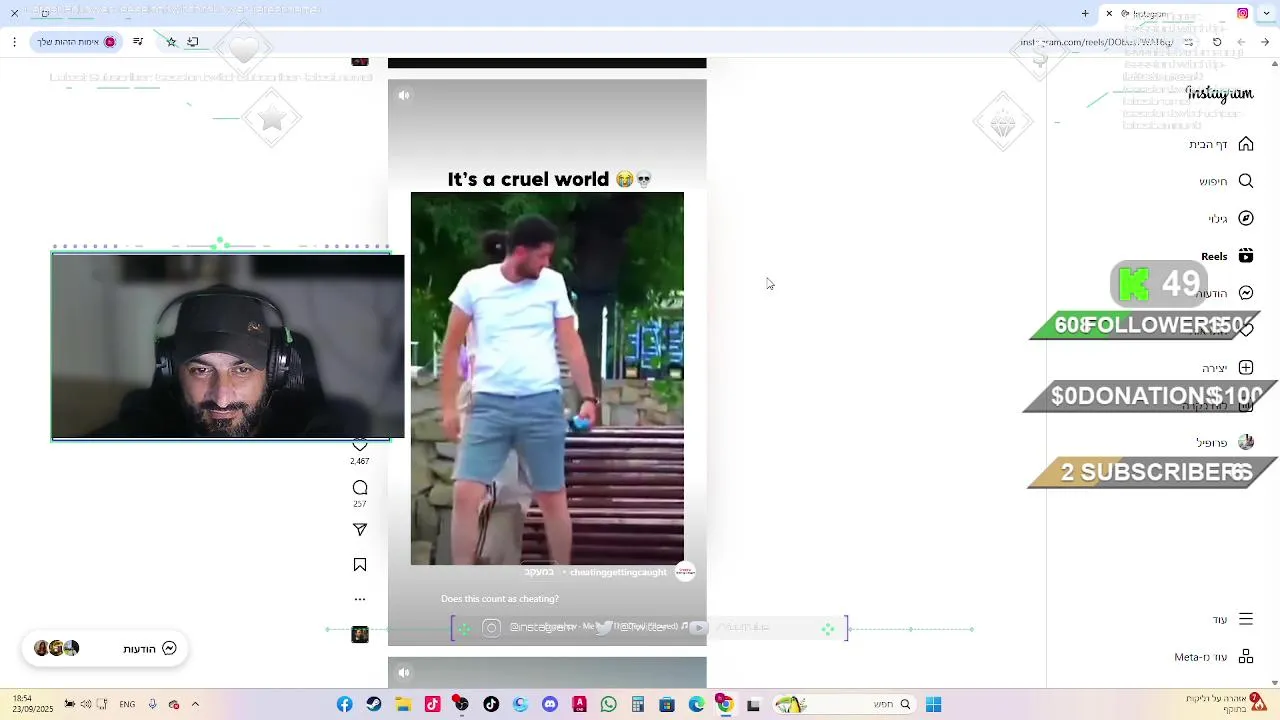This screenshot has width=1280, height=720.
Task: Show hidden tray icons chevron
Action: pos(195,704)
